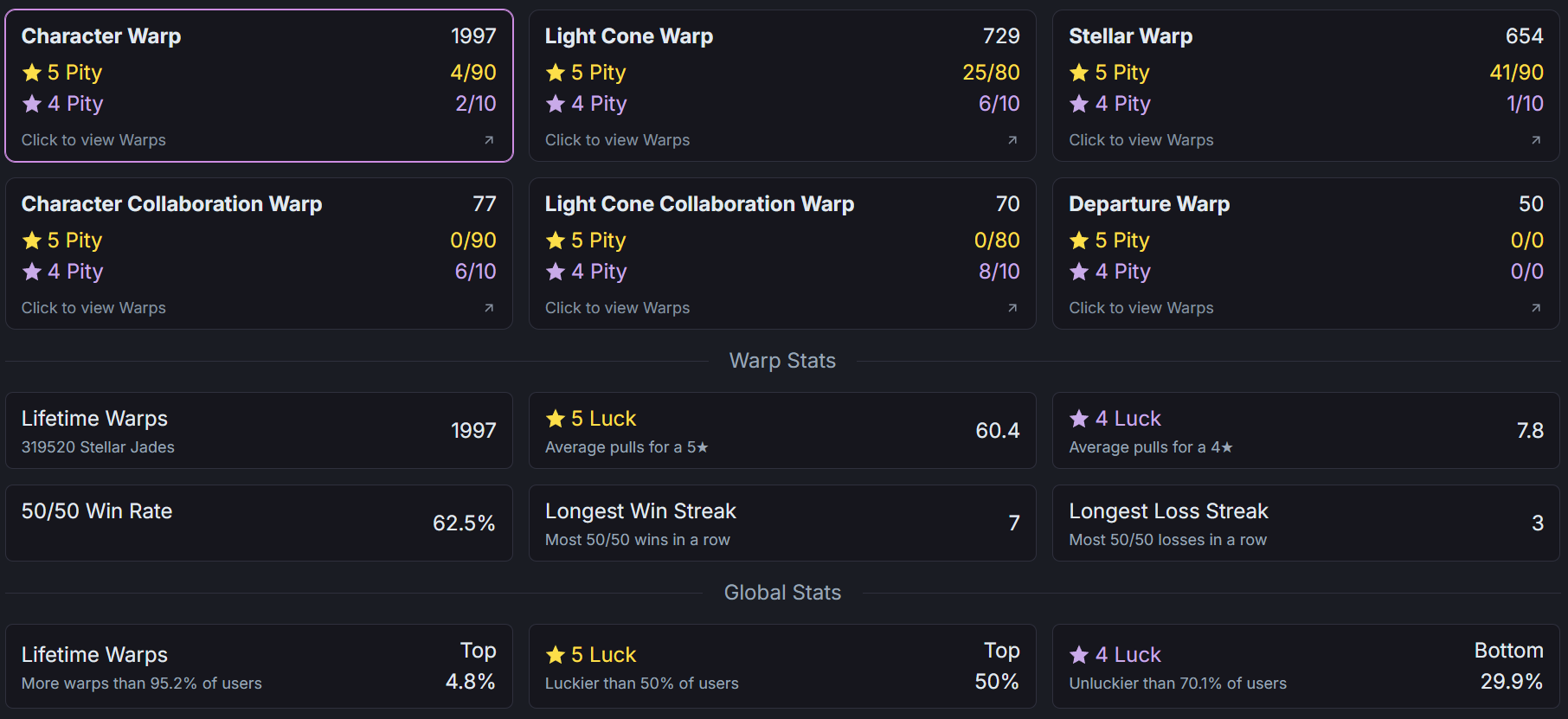Click the Longest Loss Streak stat card
The height and width of the screenshot is (719, 1568).
click(1306, 523)
